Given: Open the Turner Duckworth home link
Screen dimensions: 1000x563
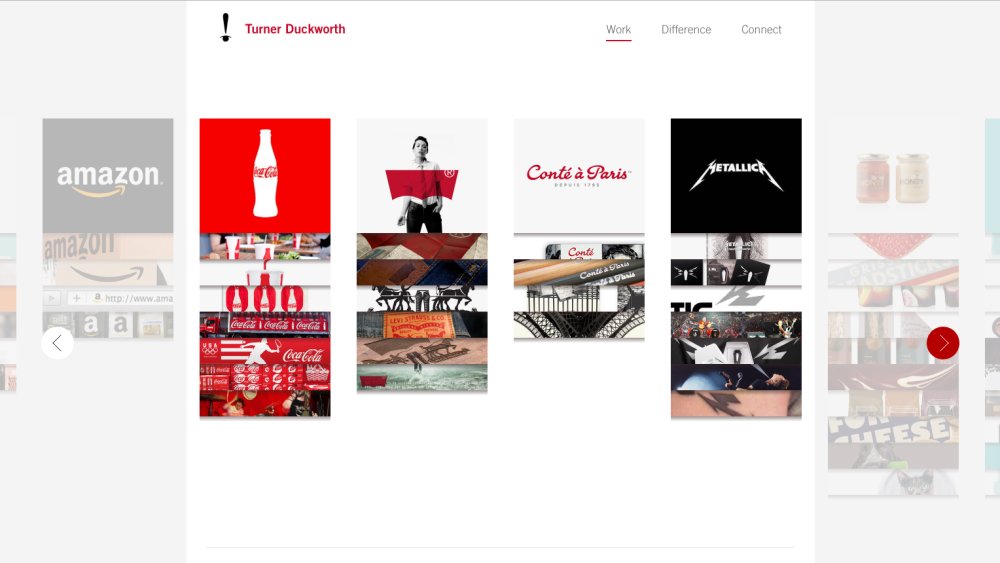Looking at the screenshot, I should (x=295, y=29).
